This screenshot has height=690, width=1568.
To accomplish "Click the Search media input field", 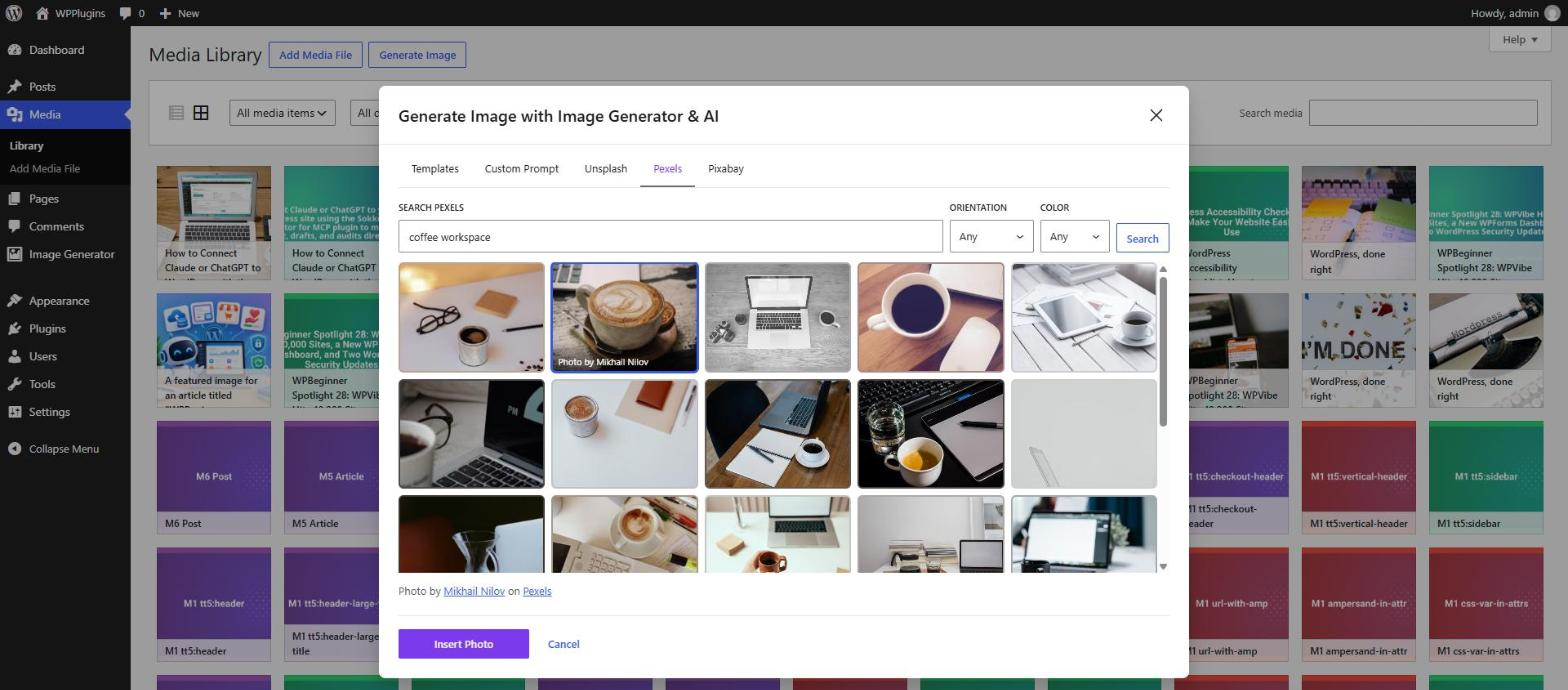I will [1422, 113].
